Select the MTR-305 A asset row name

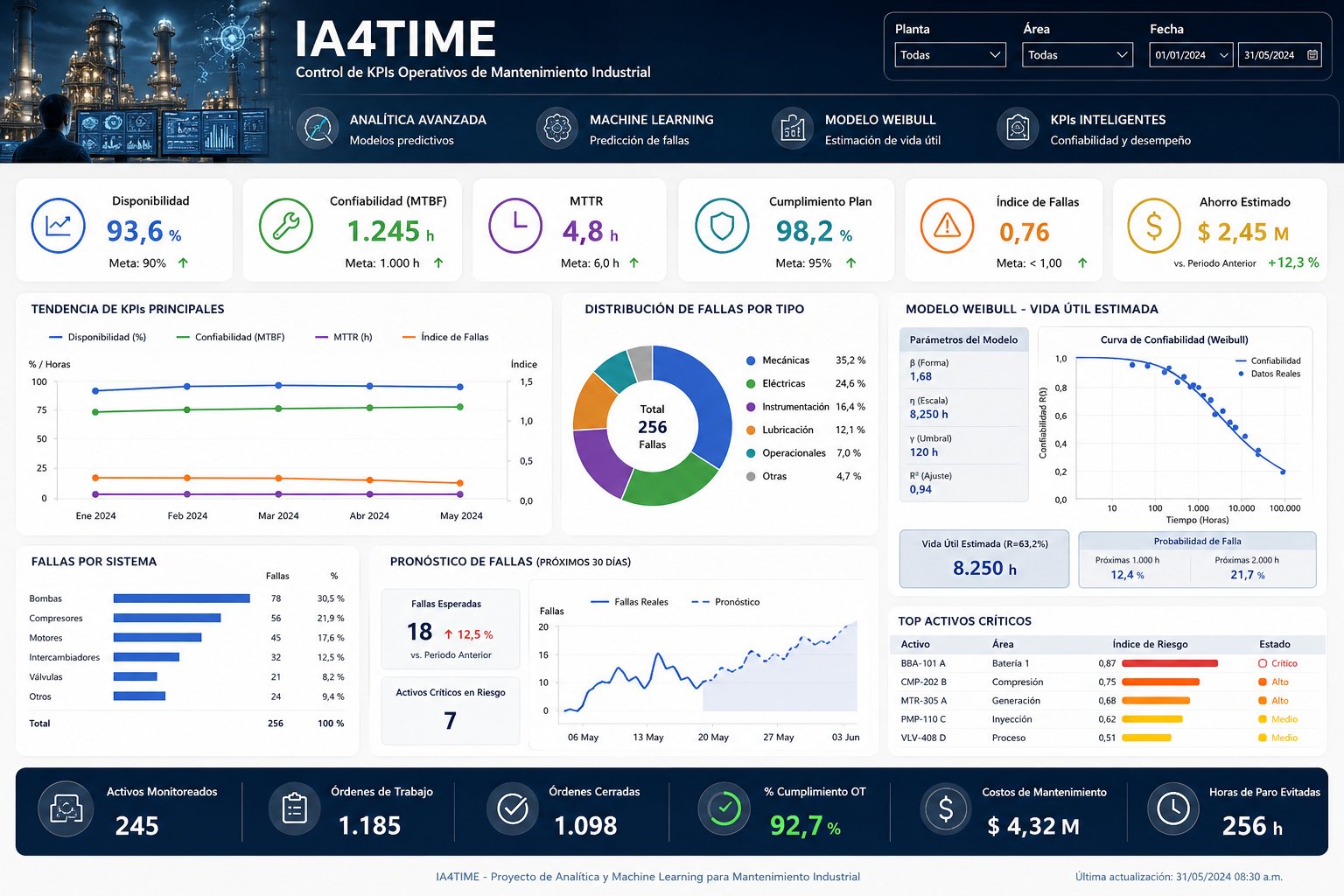click(x=923, y=701)
